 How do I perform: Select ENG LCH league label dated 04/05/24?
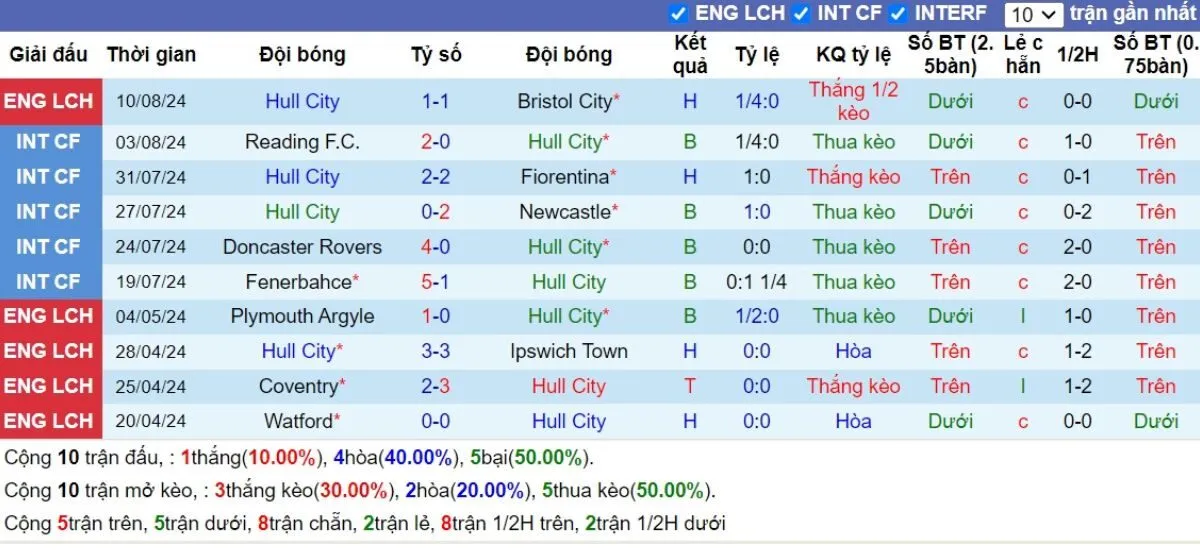pyautogui.click(x=48, y=317)
